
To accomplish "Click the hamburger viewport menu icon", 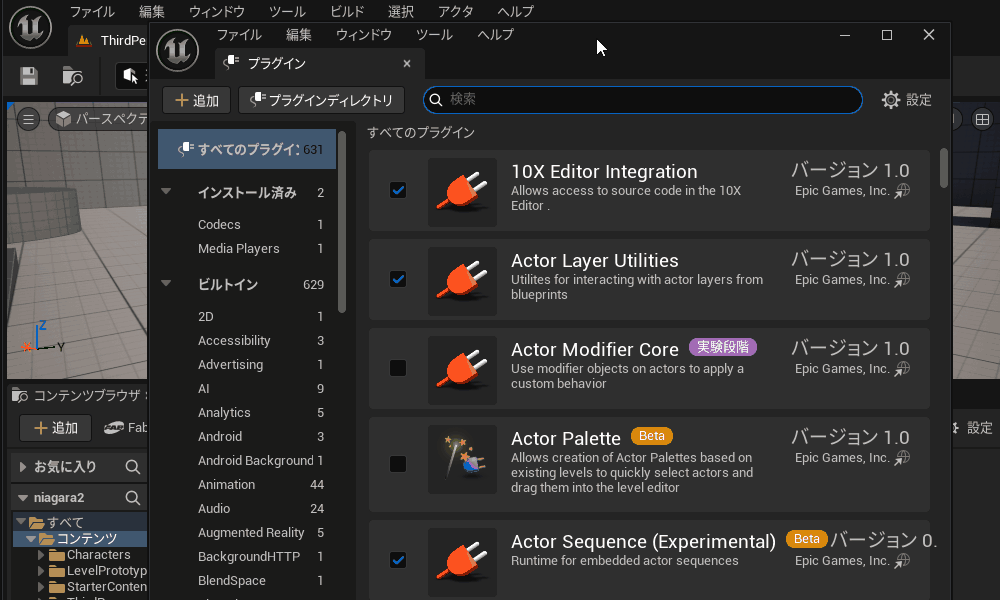I will coord(29,120).
